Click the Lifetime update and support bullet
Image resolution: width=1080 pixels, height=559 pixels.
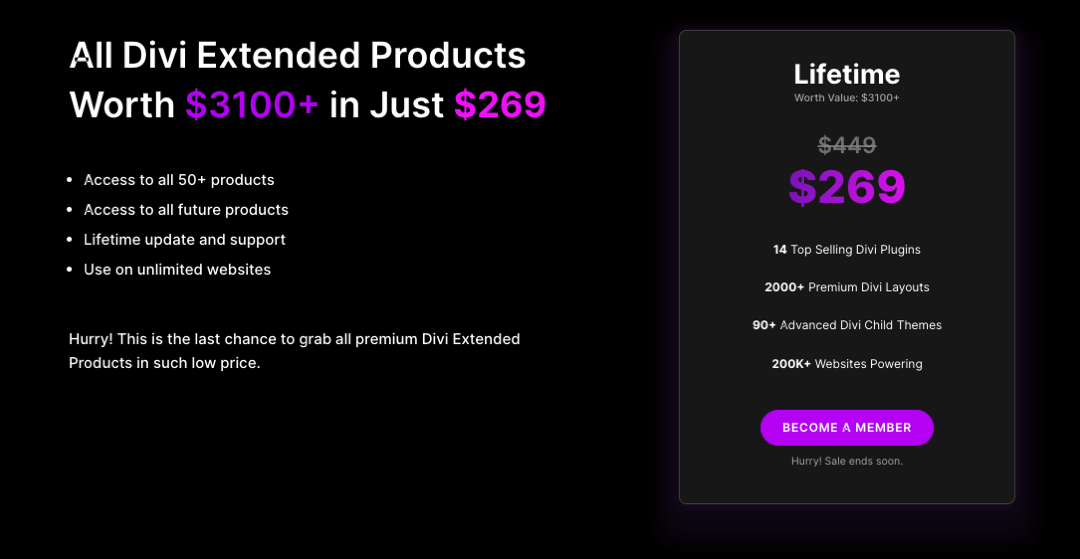click(x=185, y=240)
